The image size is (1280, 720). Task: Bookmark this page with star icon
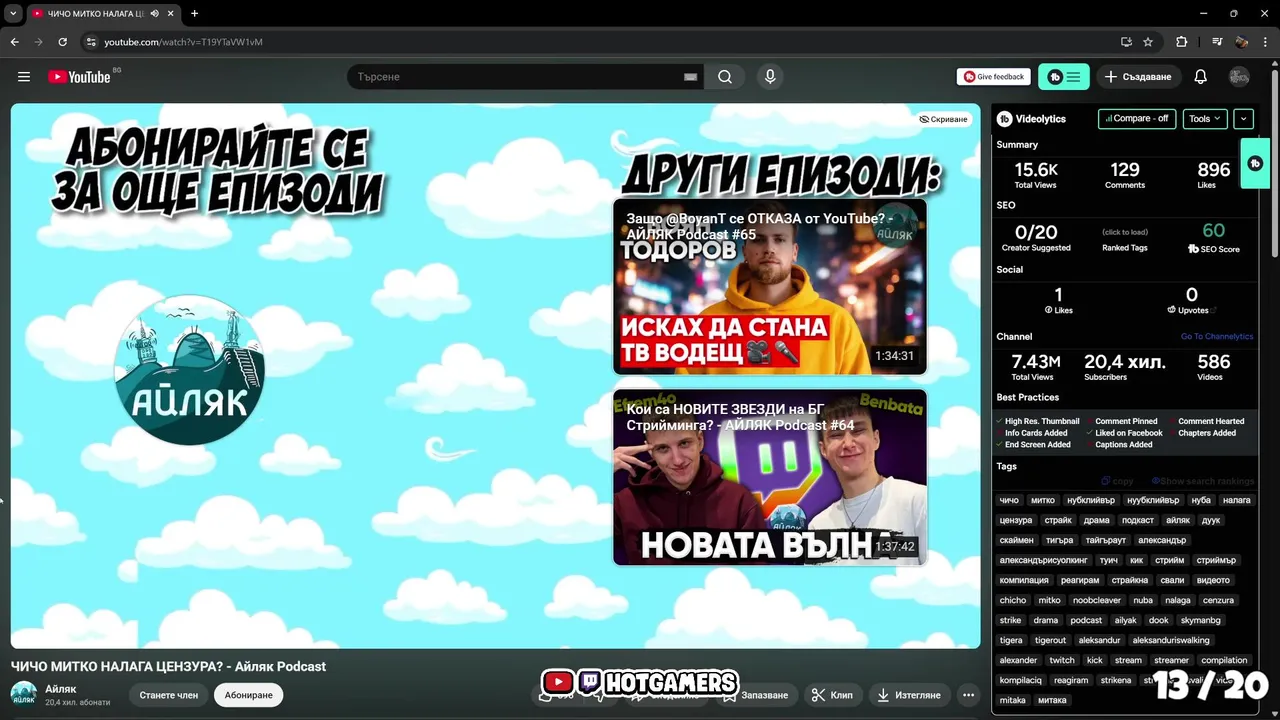coord(1148,42)
